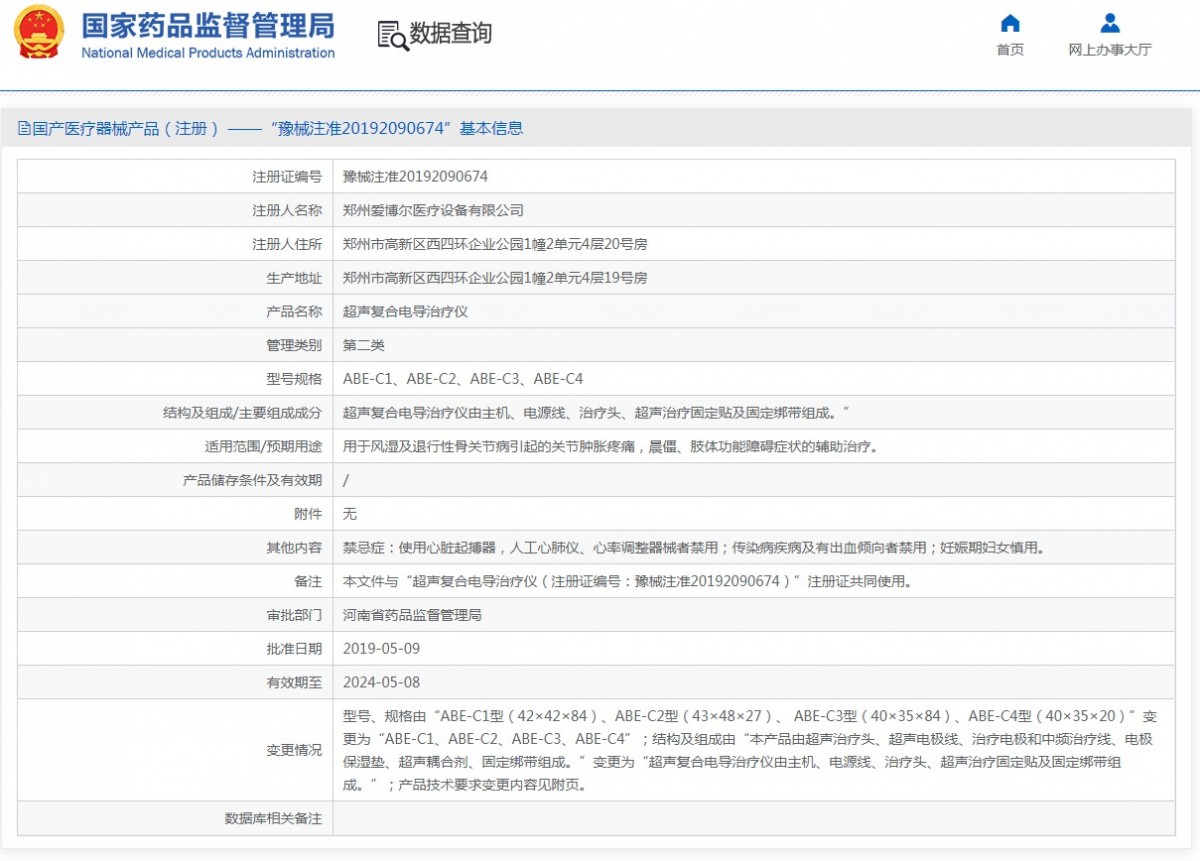The height and width of the screenshot is (861, 1200).
Task: Click the 产品储存条件及有效期 label
Action: (x=252, y=480)
